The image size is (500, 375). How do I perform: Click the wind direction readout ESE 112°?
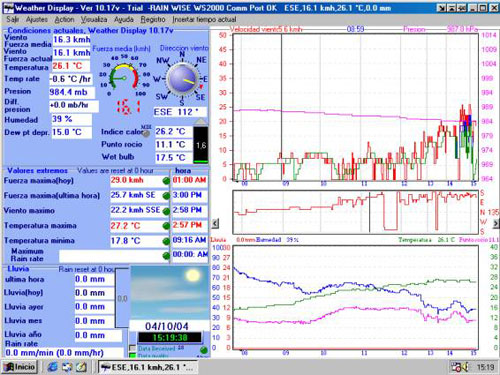[180, 112]
